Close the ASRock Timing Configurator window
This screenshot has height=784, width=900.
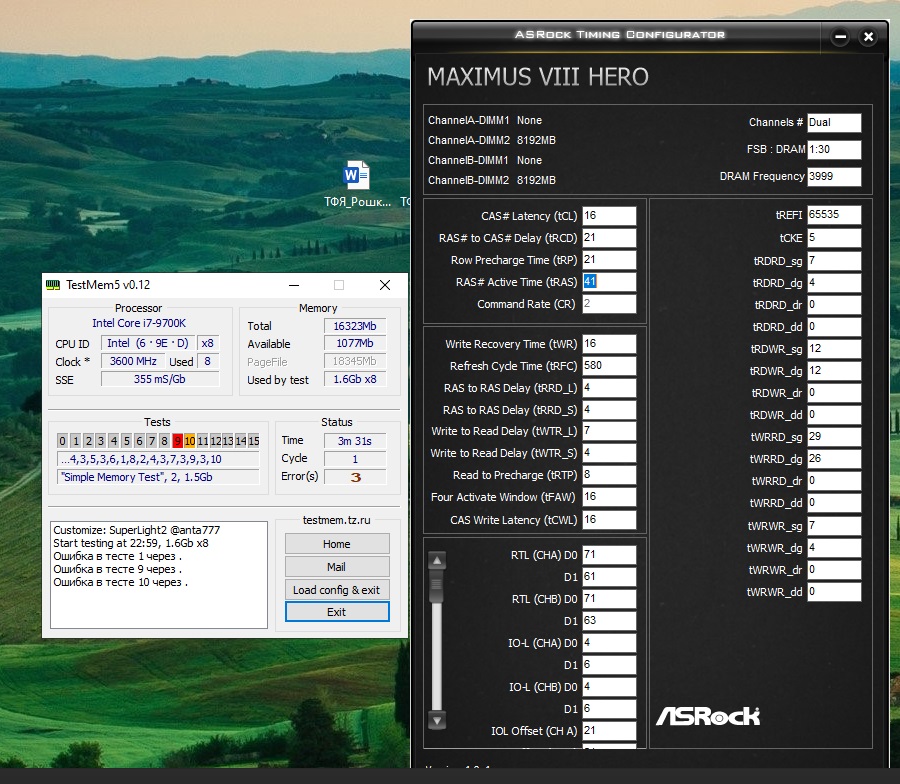pos(868,37)
